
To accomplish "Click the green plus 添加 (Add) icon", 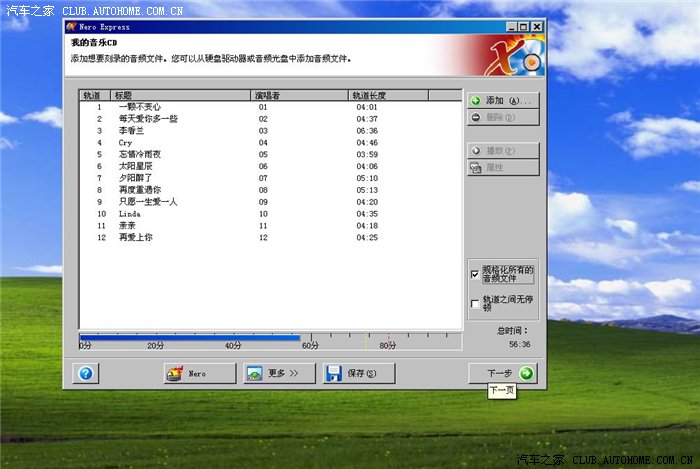I will pos(476,101).
